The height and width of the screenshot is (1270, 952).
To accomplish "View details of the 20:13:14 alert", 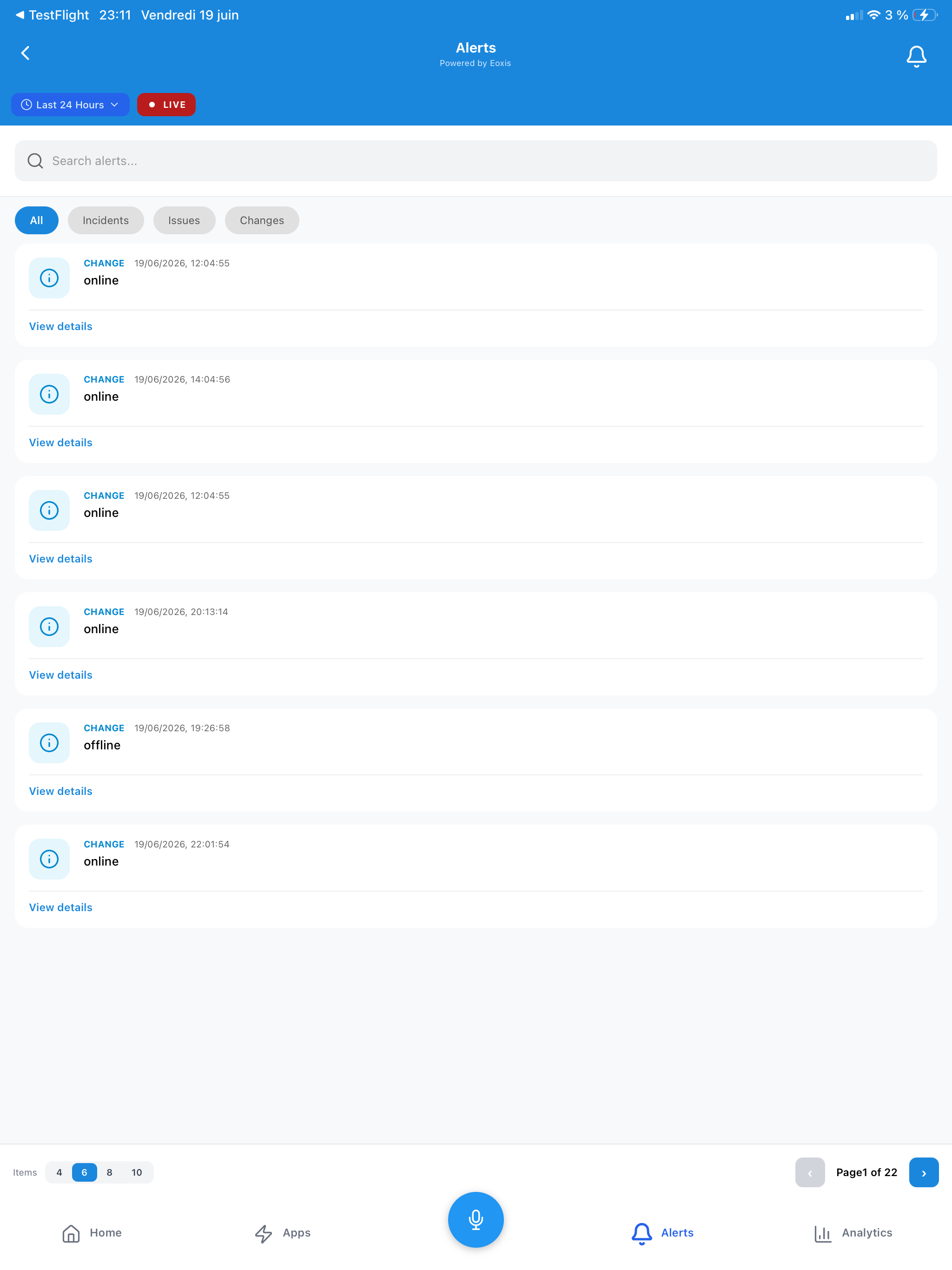I will pos(61,675).
